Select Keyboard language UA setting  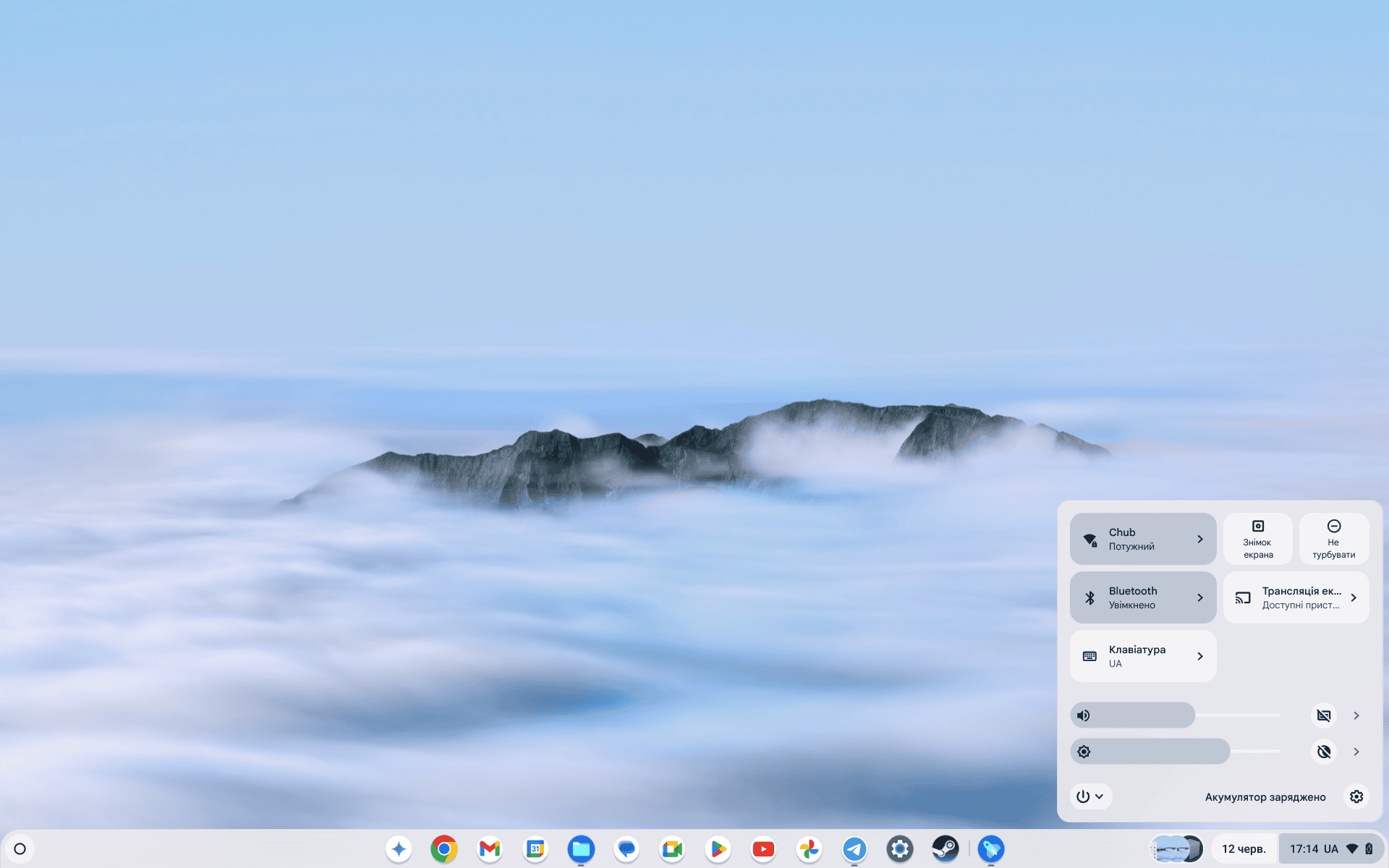tap(1142, 656)
